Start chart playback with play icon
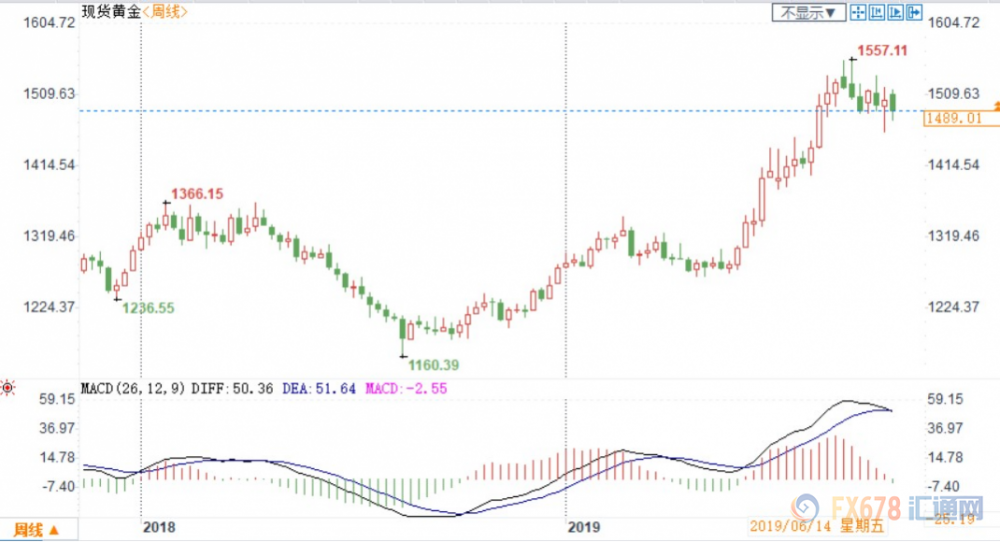 pyautogui.click(x=895, y=13)
